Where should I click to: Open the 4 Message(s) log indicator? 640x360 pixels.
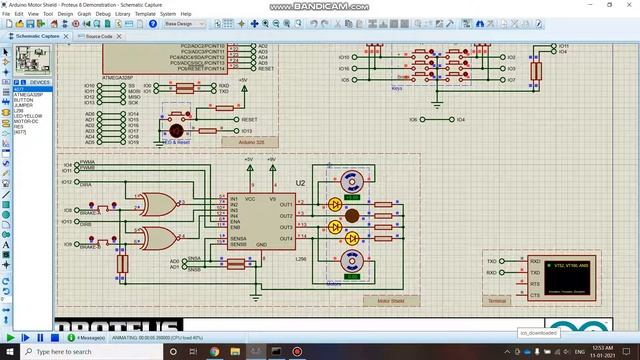tap(87, 338)
